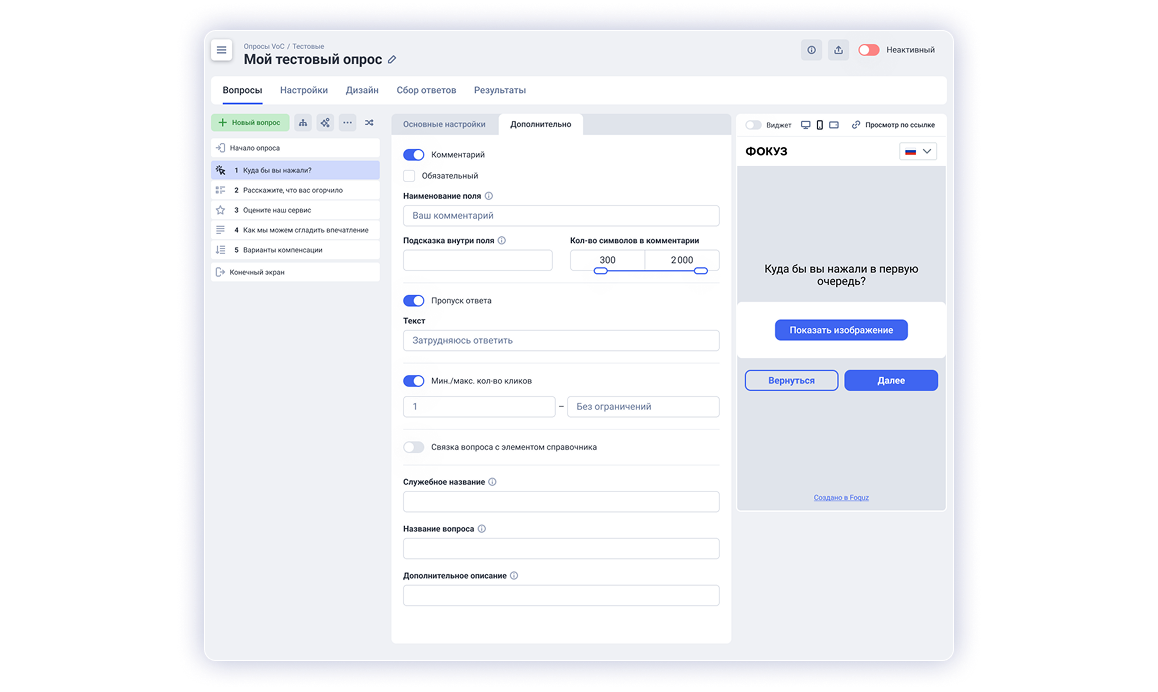Enable Связка вопроса с элементом справочника toggle
The image size is (1158, 692).
[413, 447]
